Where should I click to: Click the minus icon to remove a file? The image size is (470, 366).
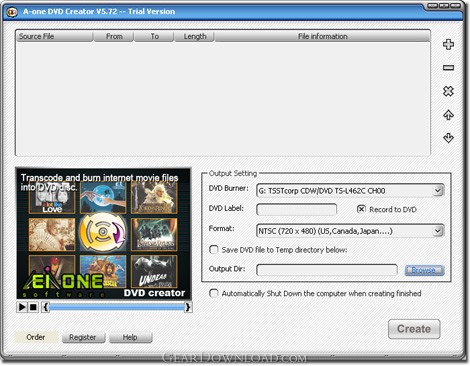(448, 68)
